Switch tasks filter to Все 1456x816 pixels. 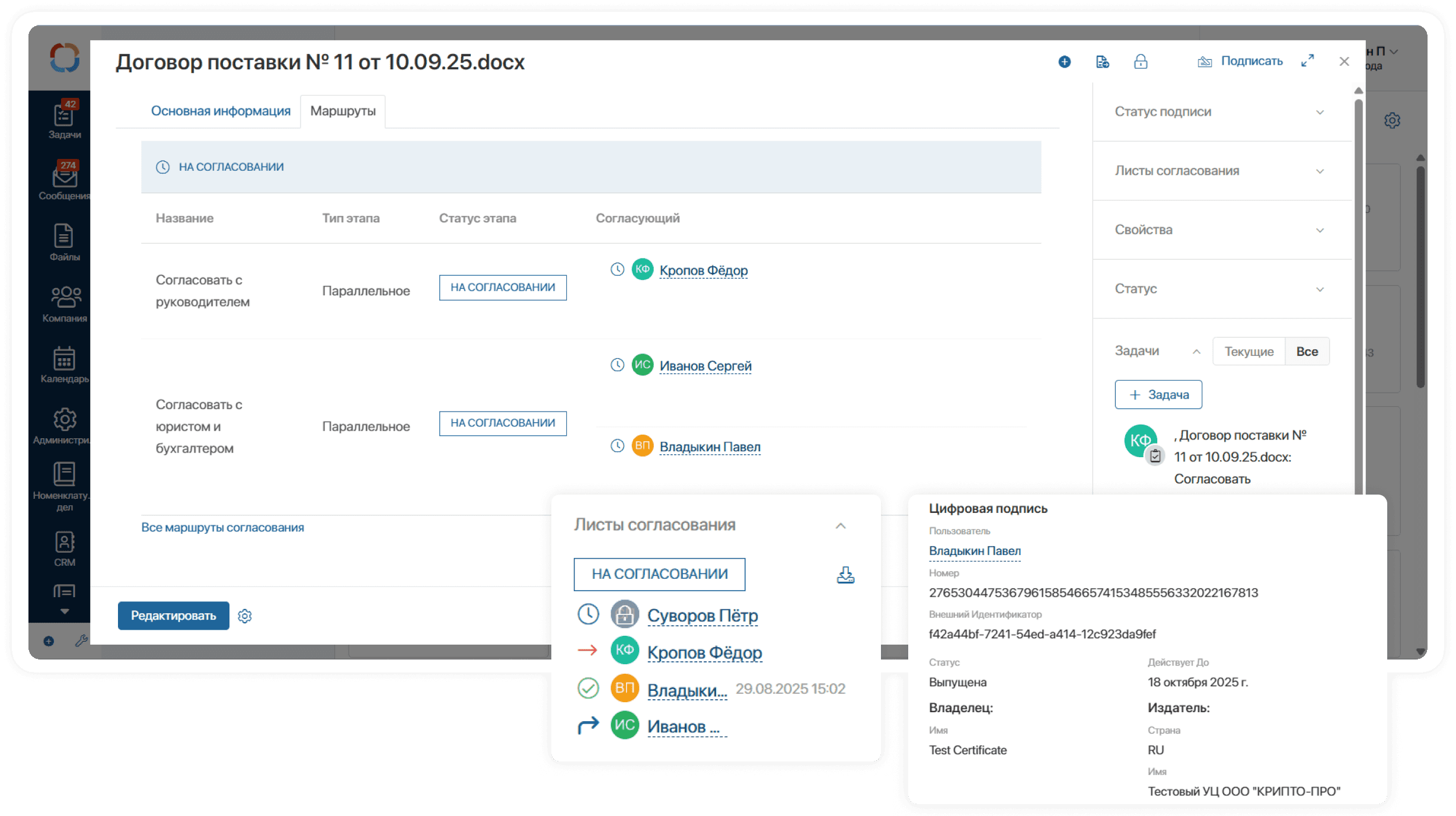click(x=1307, y=352)
